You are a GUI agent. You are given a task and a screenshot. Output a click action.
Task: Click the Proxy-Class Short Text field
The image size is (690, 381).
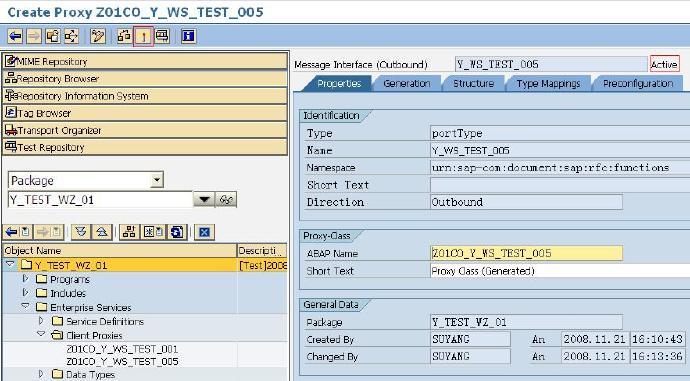coord(560,271)
